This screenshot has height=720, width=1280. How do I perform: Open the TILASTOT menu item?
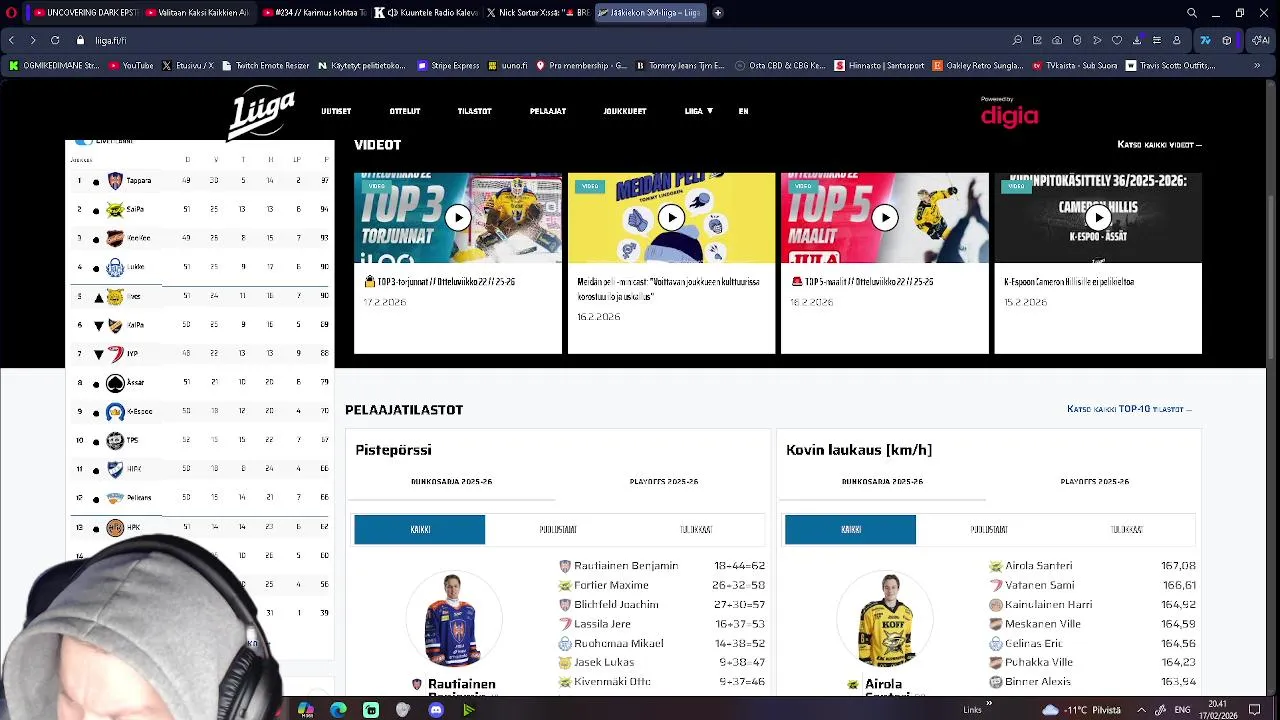[474, 111]
